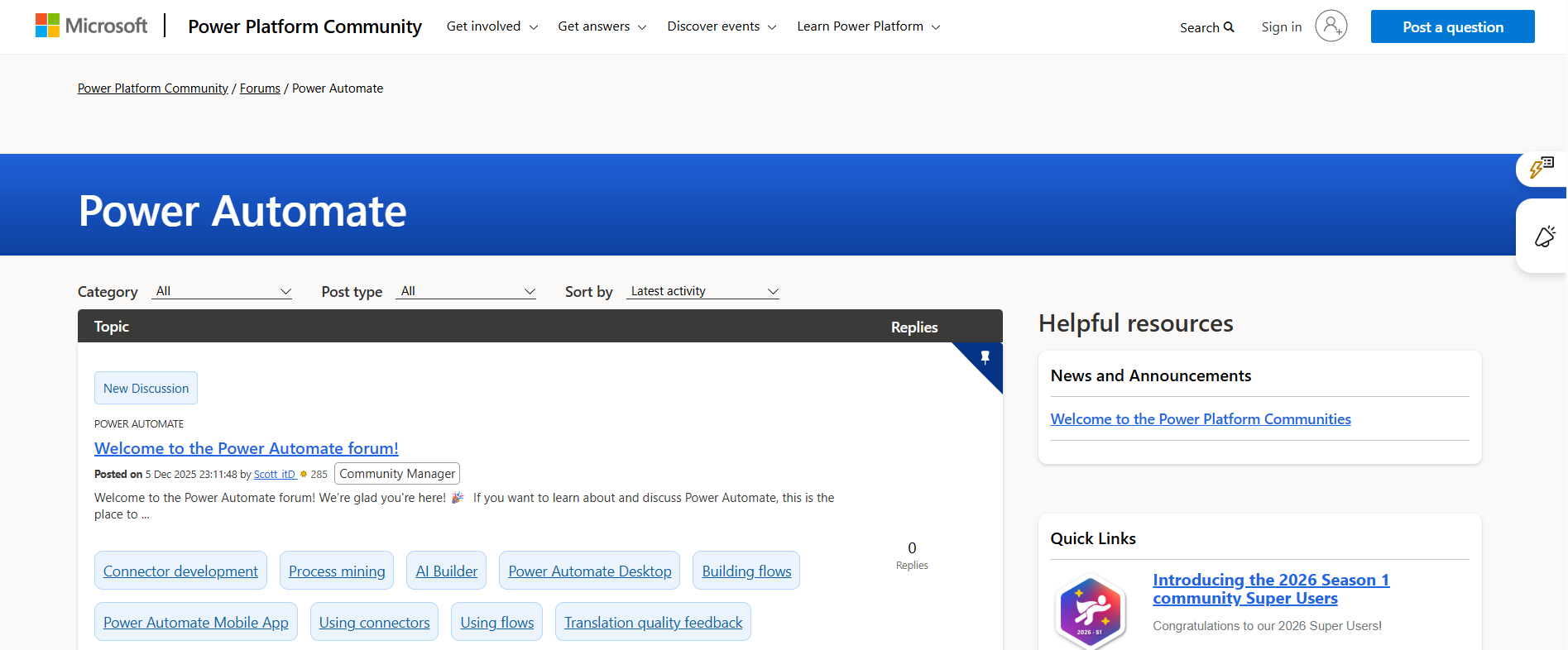The height and width of the screenshot is (650, 1568).
Task: Click the News and Announcements heading
Action: [1151, 375]
